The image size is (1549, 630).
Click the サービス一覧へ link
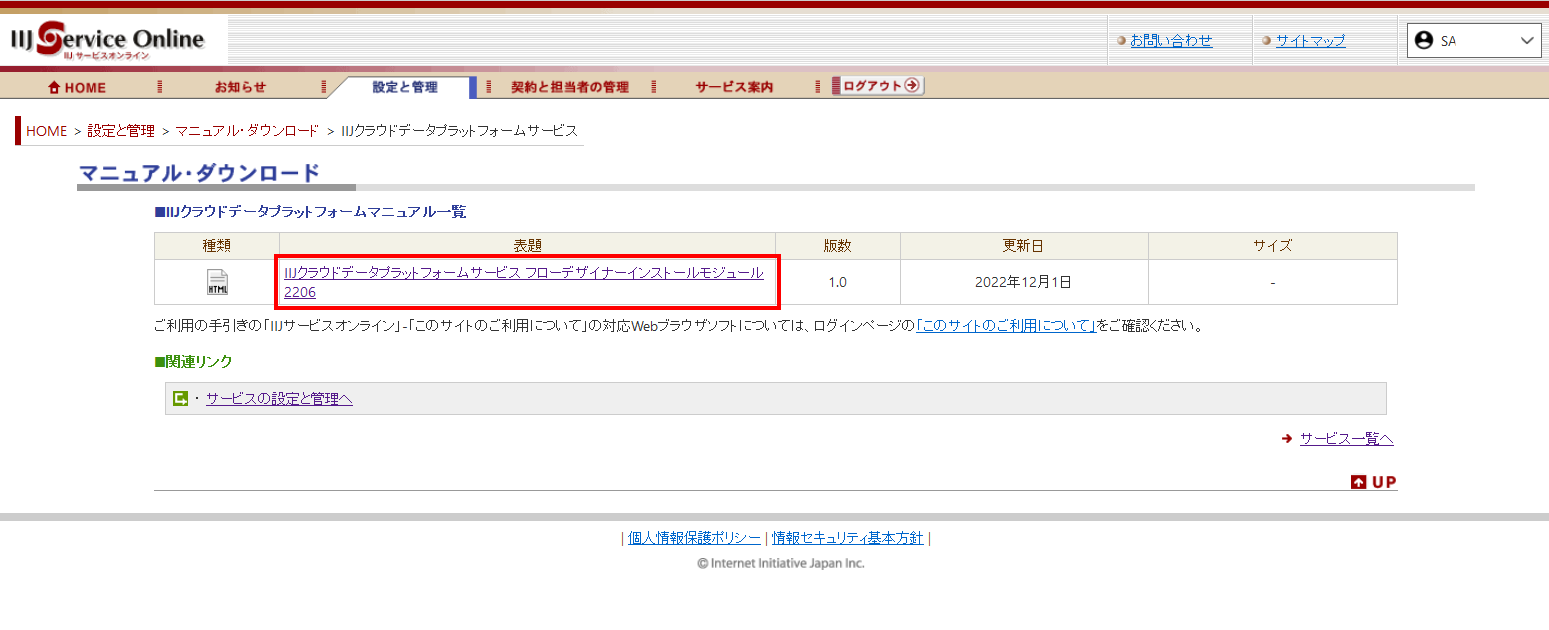(1346, 439)
